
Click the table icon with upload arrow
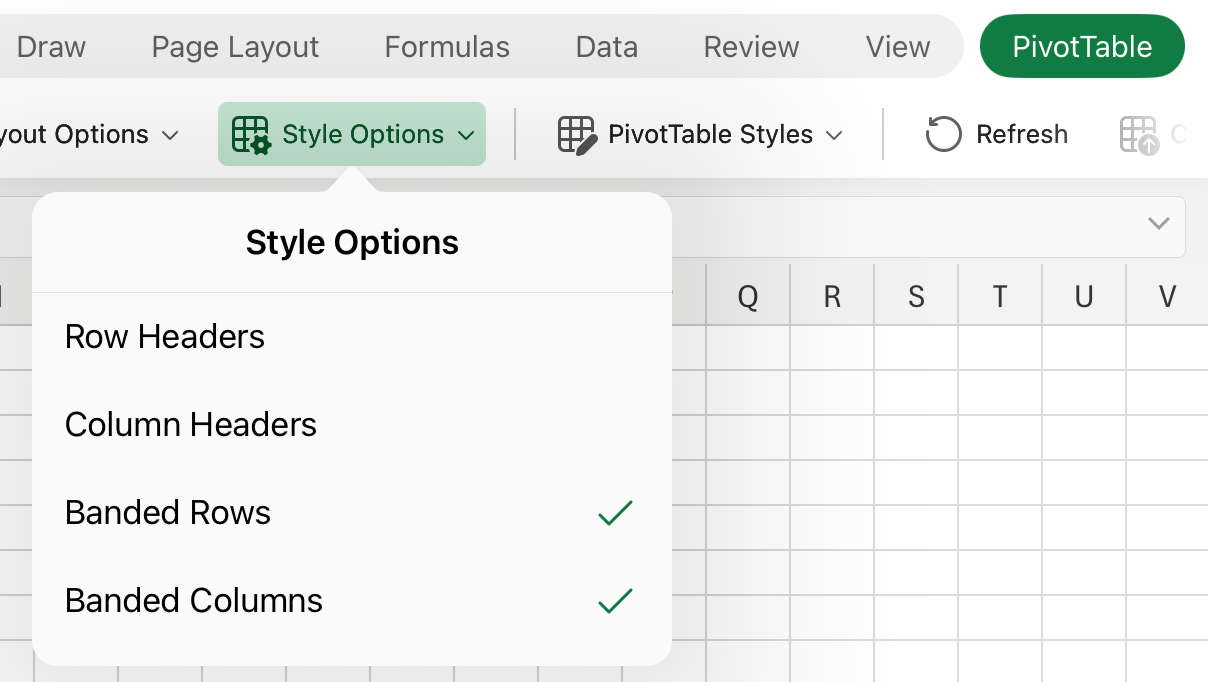(1137, 133)
